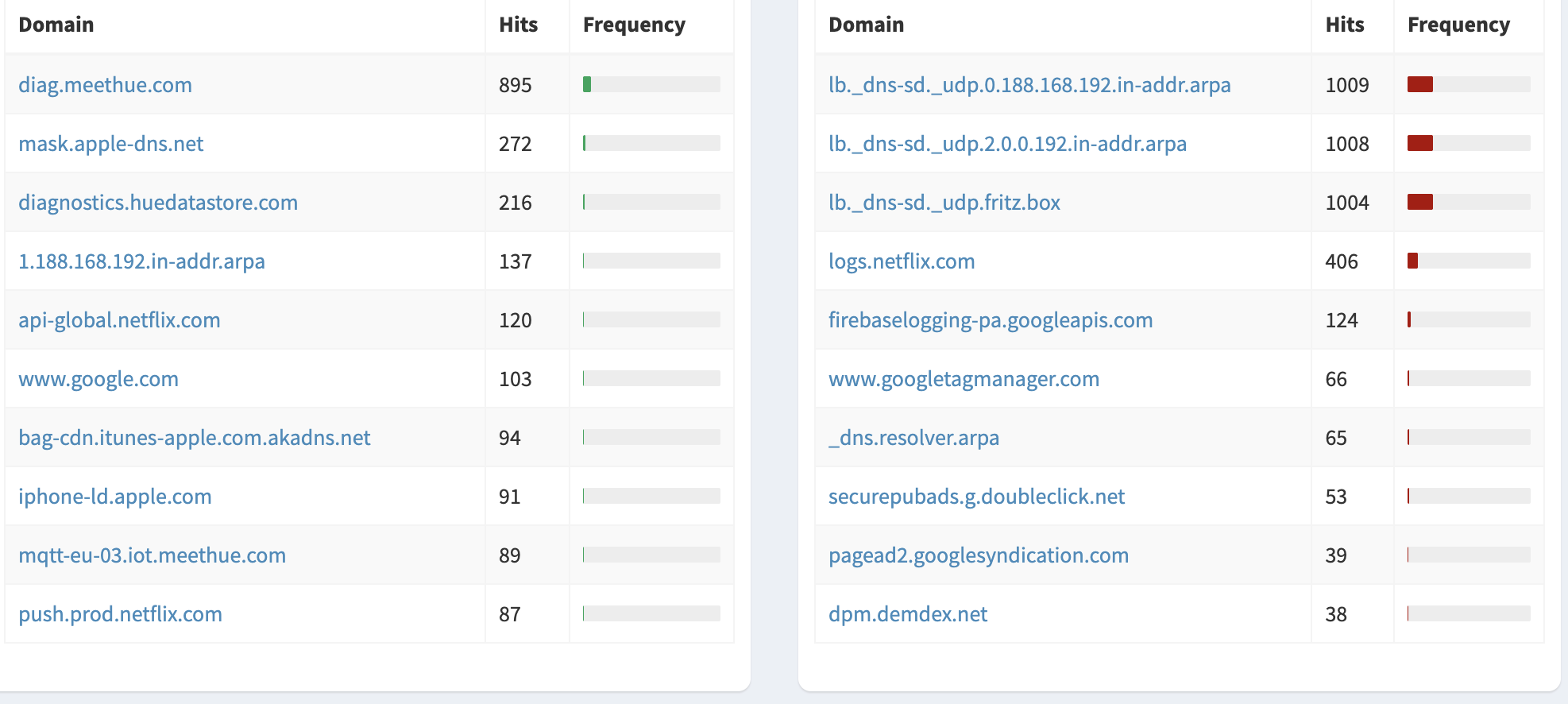Viewport: 1568px width, 704px height.
Task: Click green frequency bar for diag.meethue.com
Action: [x=587, y=84]
